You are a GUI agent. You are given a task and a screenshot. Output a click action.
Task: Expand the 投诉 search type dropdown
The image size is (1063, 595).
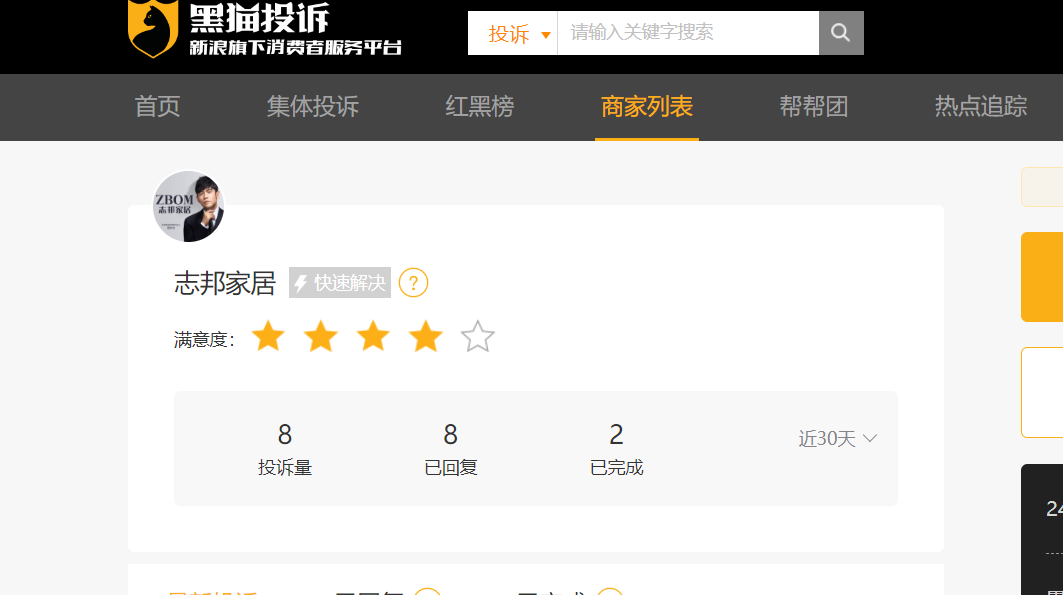tap(518, 34)
